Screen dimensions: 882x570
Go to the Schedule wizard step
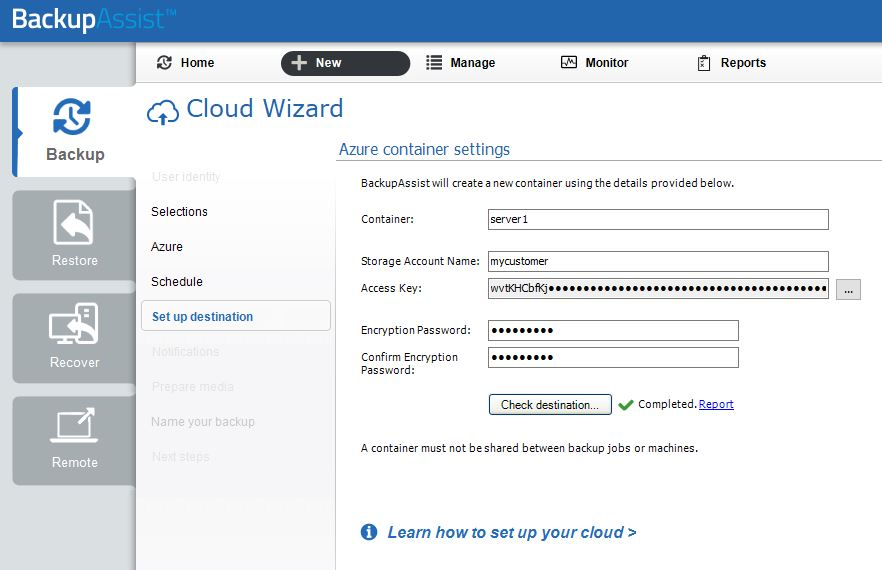(177, 281)
